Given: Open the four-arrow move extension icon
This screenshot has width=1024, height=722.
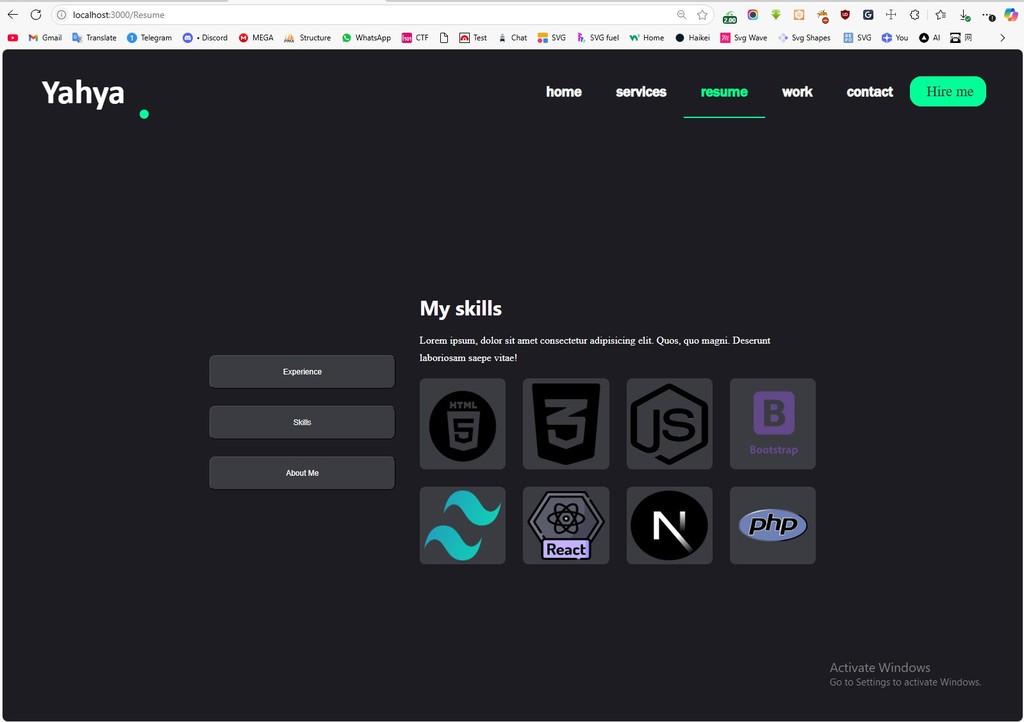Looking at the screenshot, I should tap(891, 14).
